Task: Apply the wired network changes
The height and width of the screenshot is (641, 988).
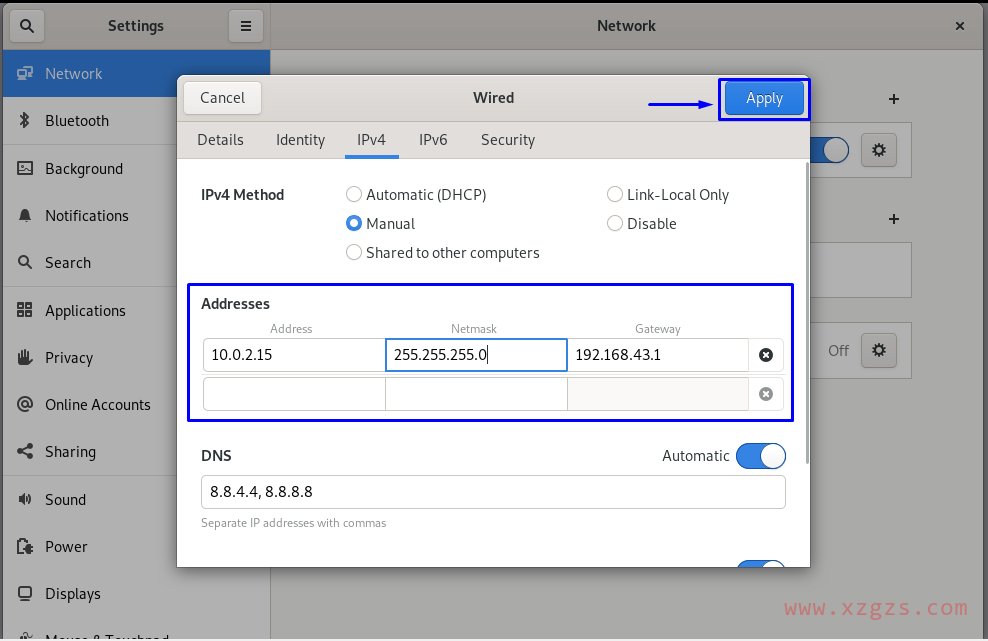Action: (763, 98)
